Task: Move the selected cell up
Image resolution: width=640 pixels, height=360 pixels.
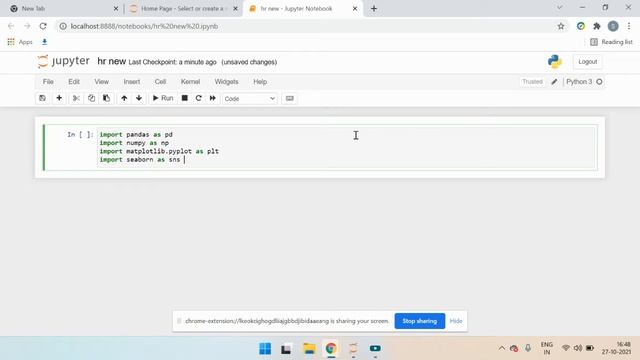Action: tap(124, 98)
